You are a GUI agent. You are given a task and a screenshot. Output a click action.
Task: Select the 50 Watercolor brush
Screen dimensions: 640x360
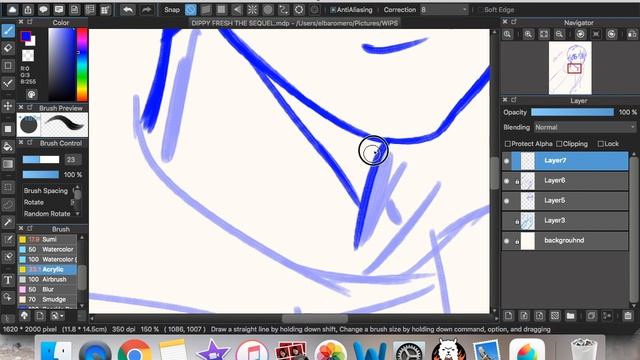click(47, 249)
